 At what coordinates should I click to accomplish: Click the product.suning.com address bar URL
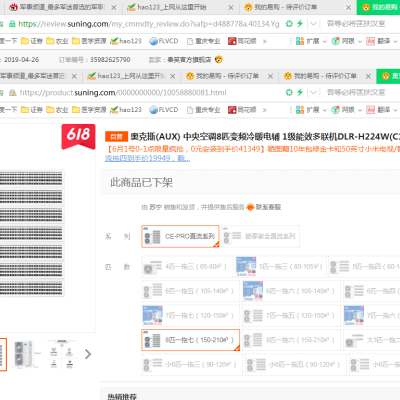tap(123, 92)
